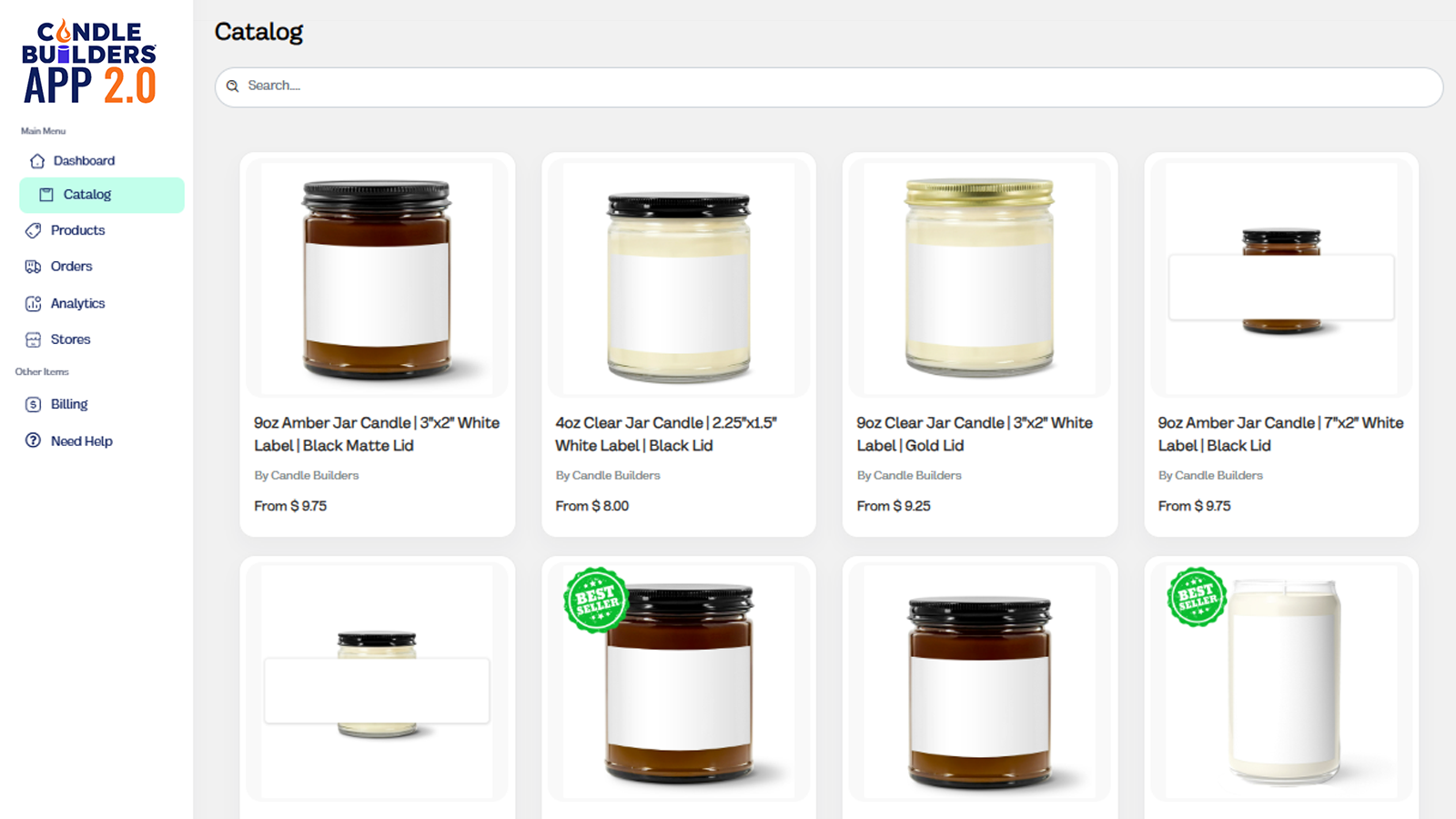
Task: Click the Best Seller badge on amber jar
Action: pyautogui.click(x=596, y=600)
